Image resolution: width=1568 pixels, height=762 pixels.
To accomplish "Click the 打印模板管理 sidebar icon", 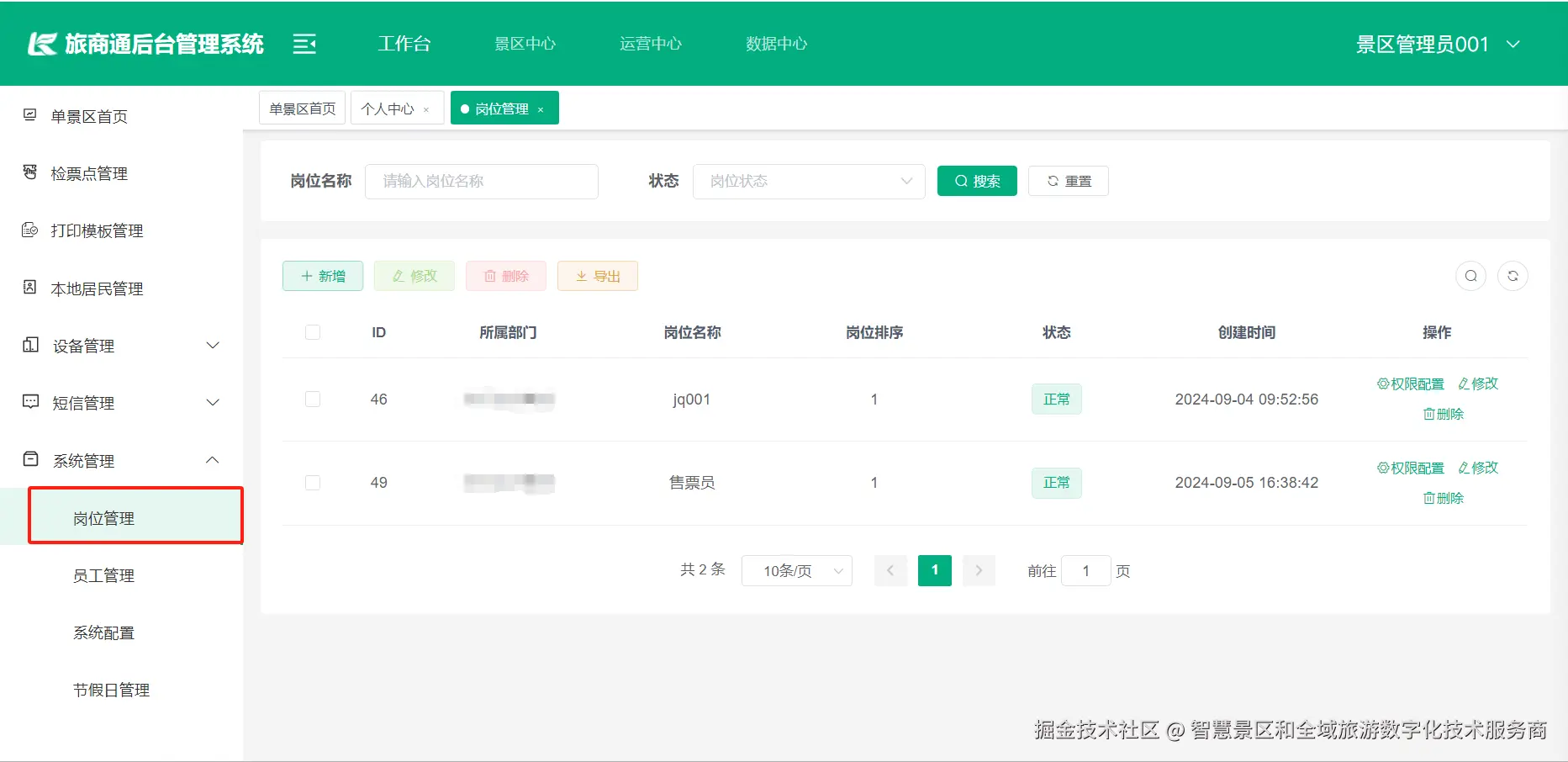I will [x=30, y=230].
